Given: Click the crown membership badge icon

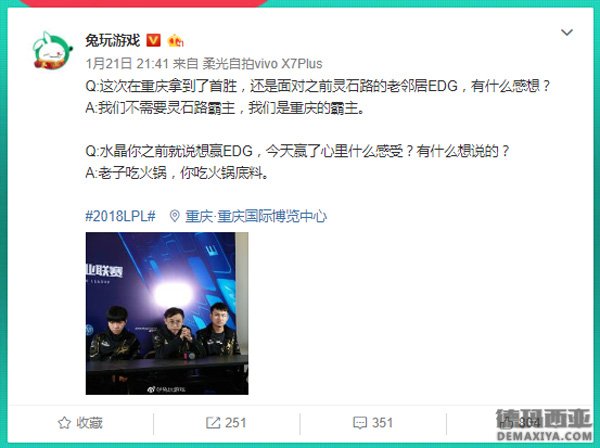Looking at the screenshot, I should tap(176, 40).
